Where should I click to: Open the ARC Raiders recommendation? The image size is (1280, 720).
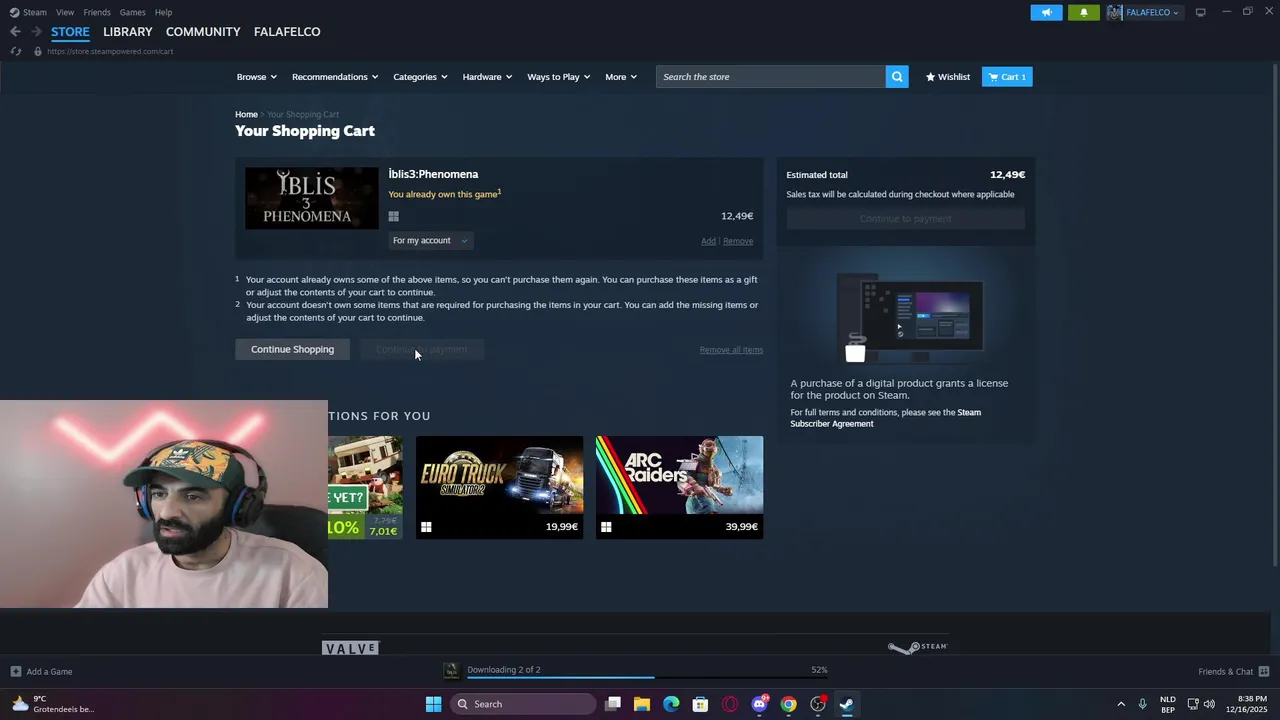[x=679, y=487]
